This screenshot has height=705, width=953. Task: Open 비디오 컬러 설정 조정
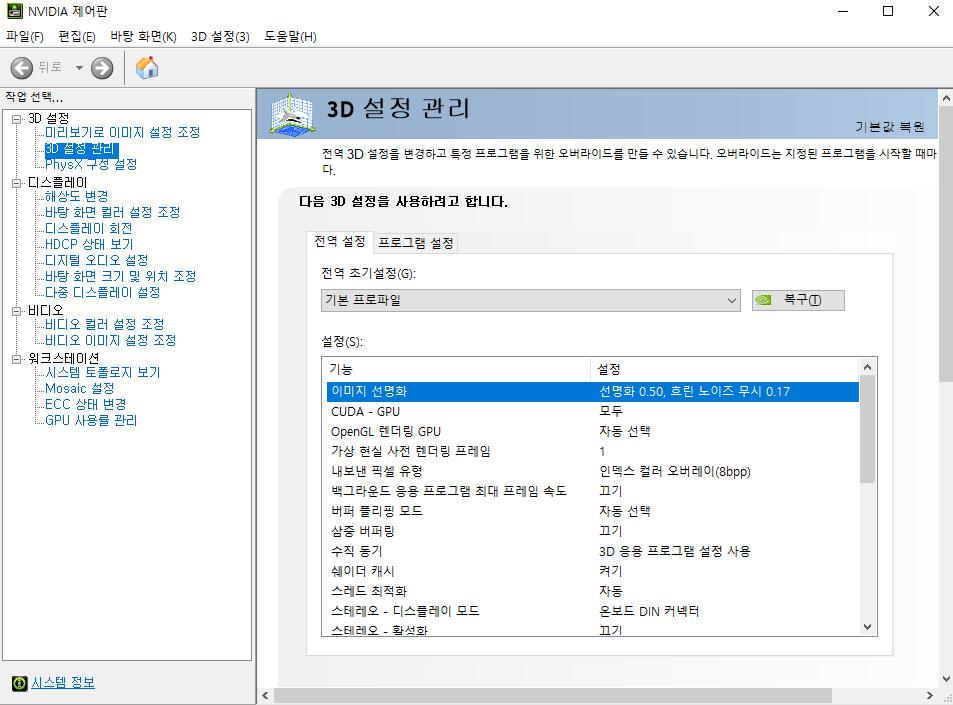(x=105, y=325)
